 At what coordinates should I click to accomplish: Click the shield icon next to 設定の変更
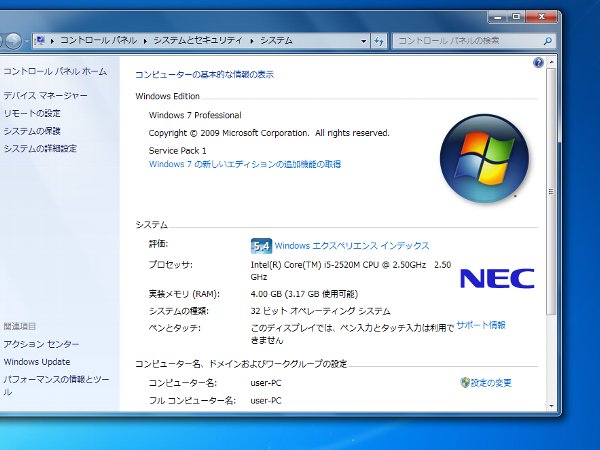tap(465, 382)
